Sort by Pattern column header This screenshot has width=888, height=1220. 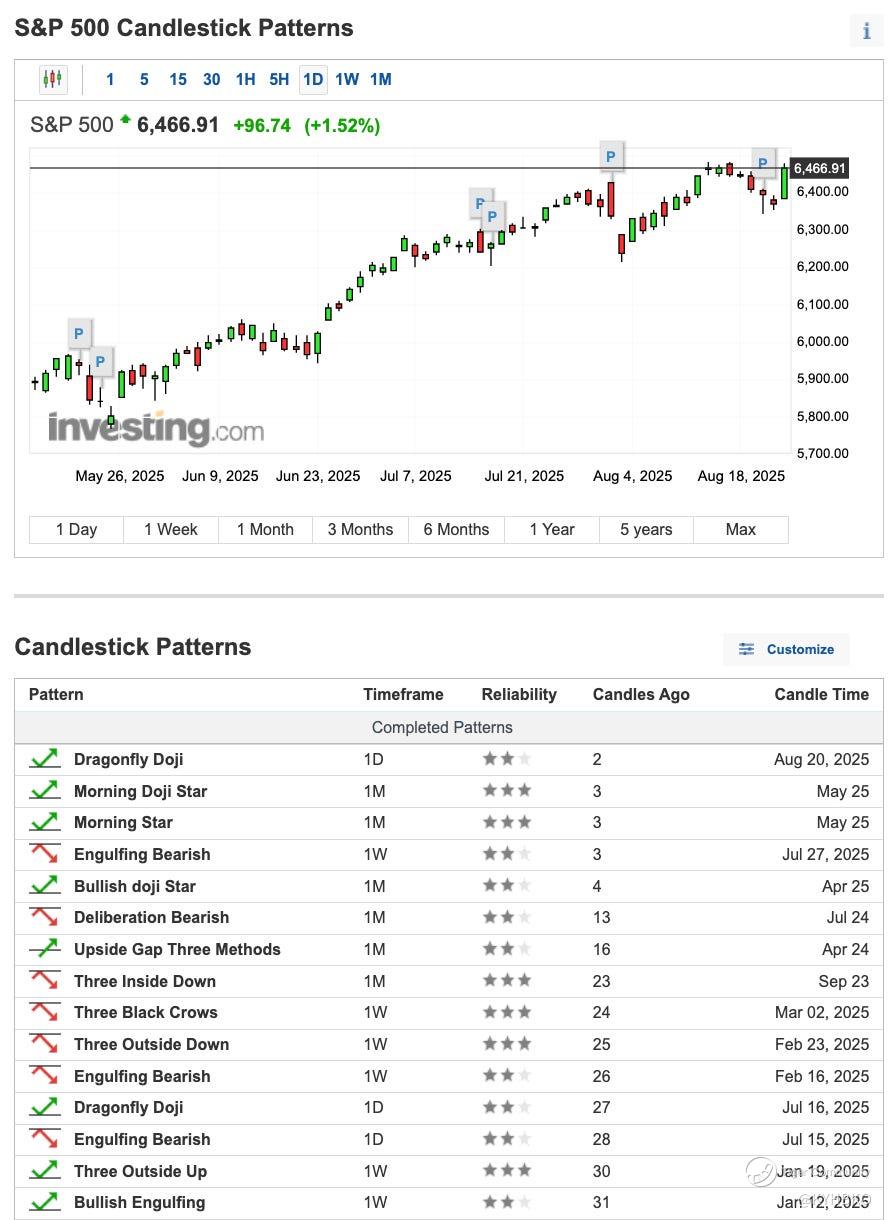(56, 694)
